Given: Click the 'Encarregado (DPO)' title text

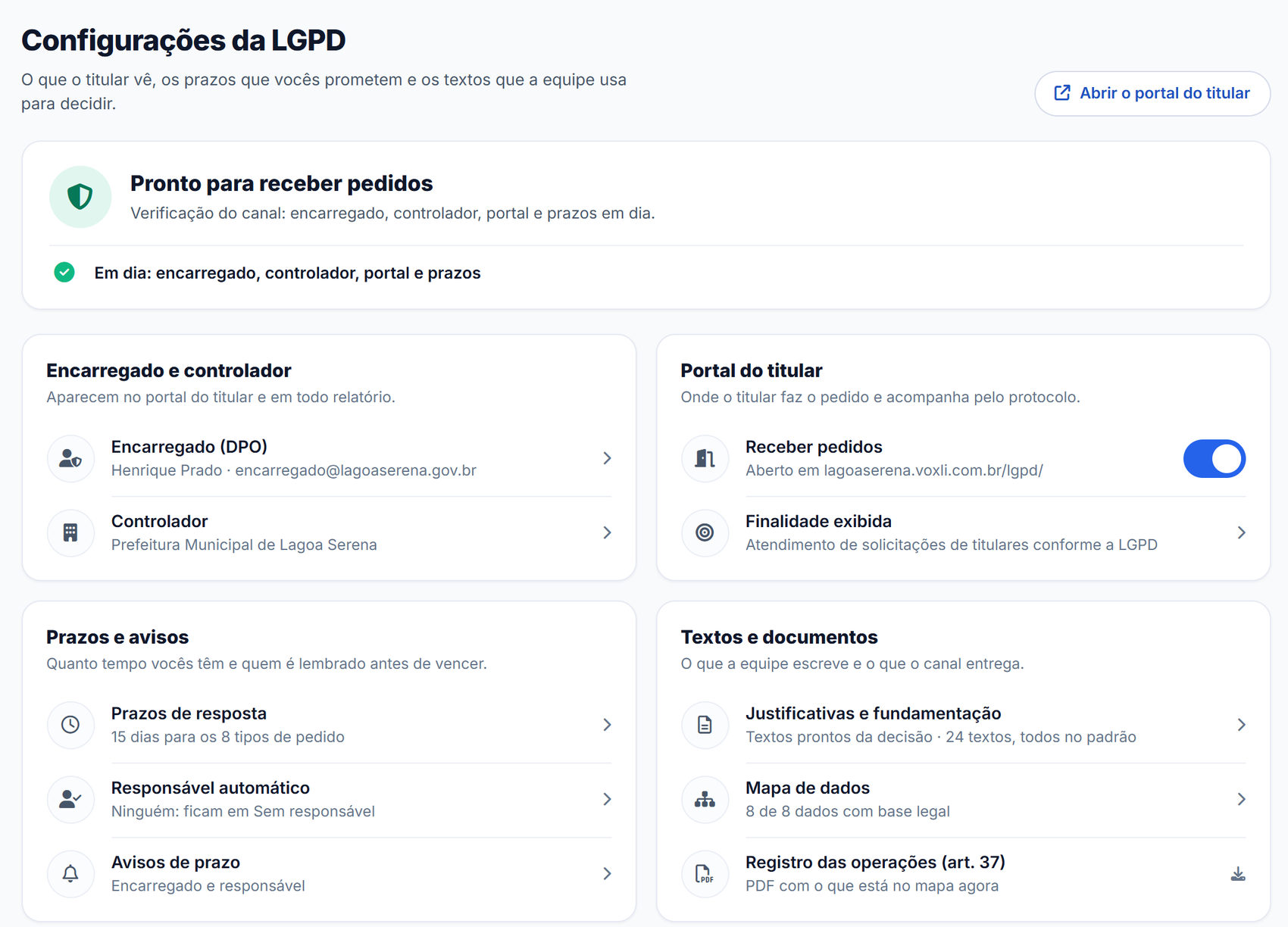Looking at the screenshot, I should (x=189, y=447).
